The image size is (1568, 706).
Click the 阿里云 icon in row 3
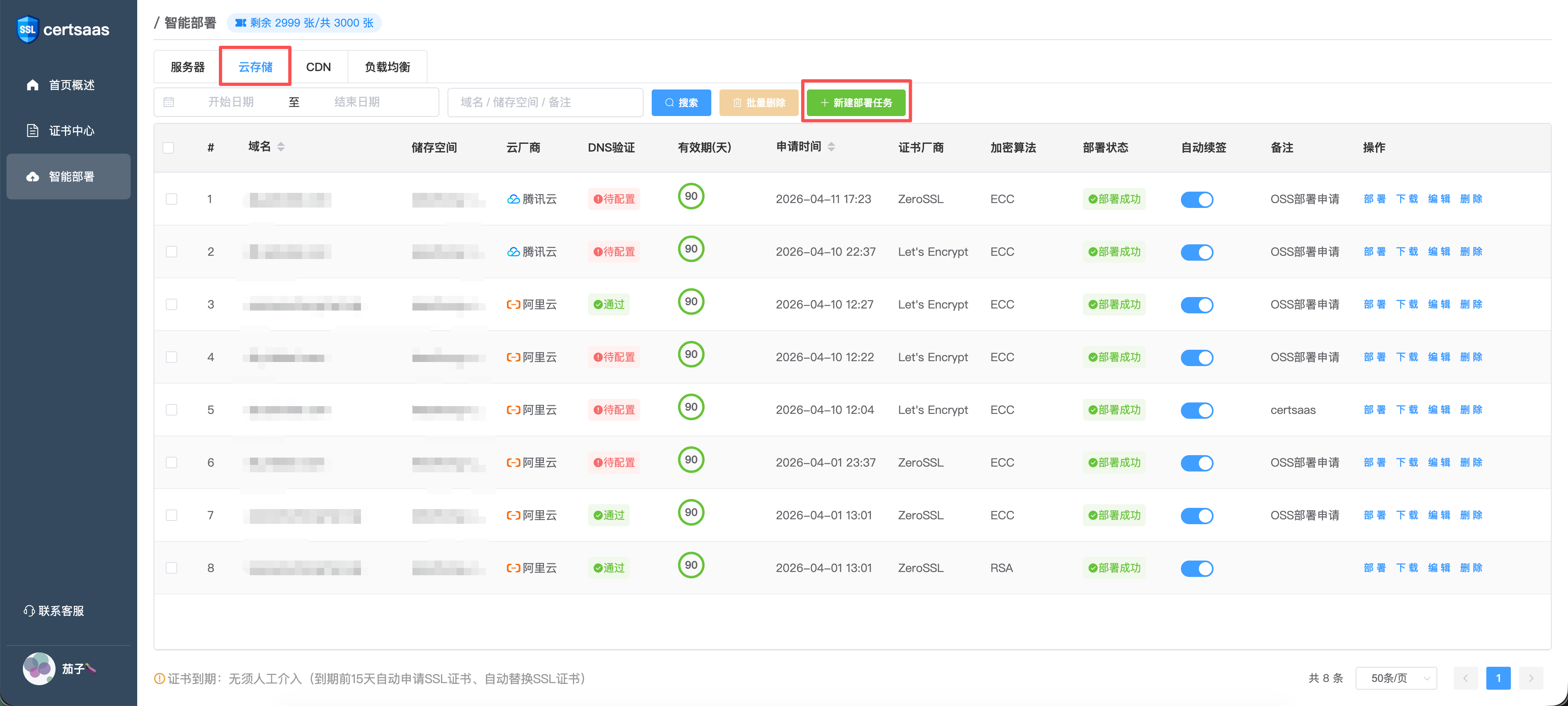[x=513, y=304]
